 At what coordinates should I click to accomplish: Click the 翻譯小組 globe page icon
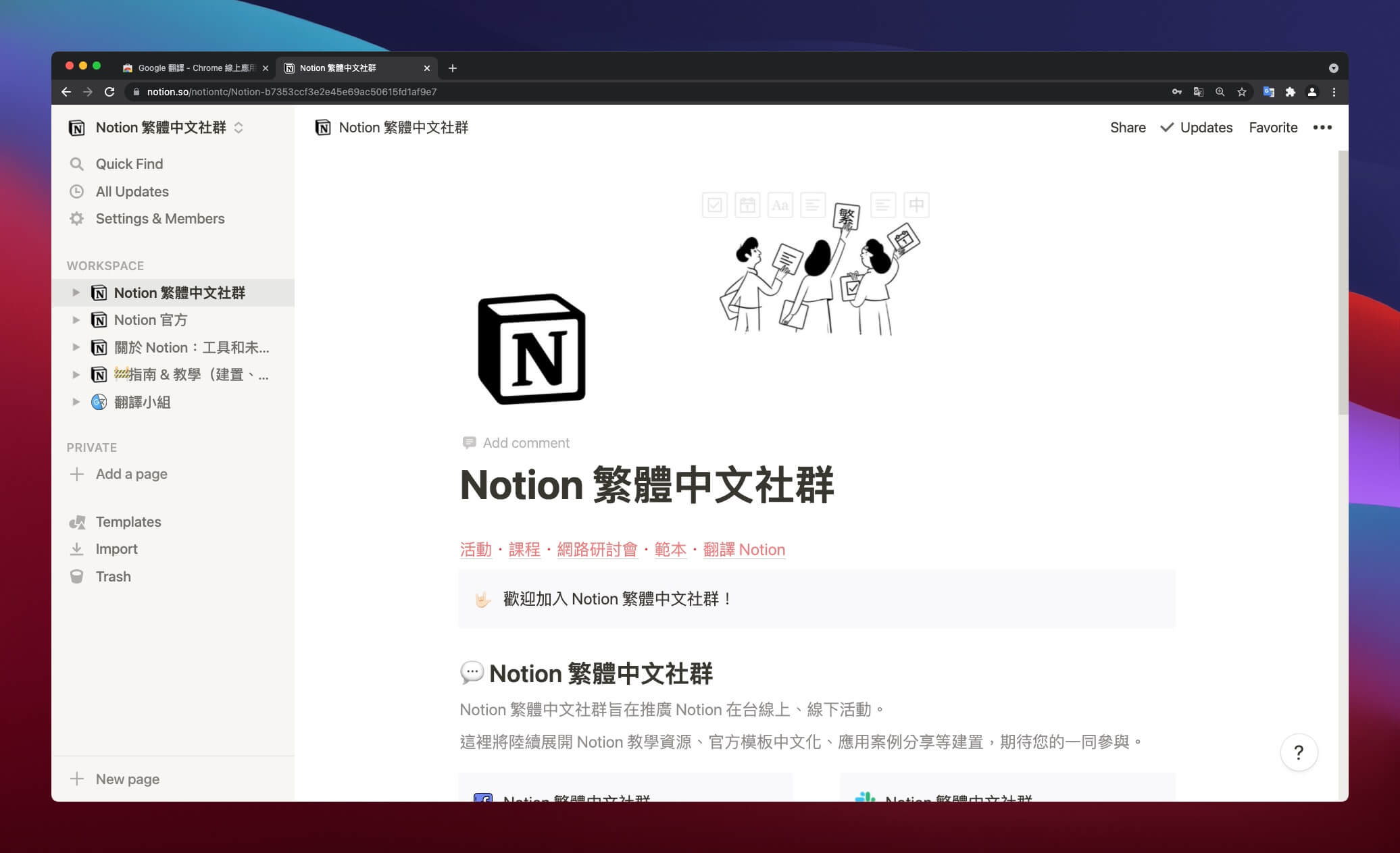click(99, 403)
